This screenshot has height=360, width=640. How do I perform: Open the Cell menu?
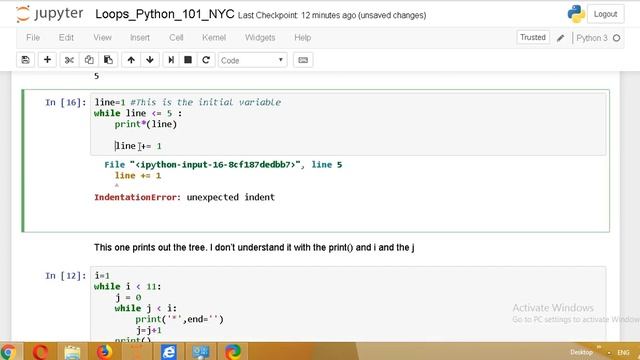[x=176, y=38]
